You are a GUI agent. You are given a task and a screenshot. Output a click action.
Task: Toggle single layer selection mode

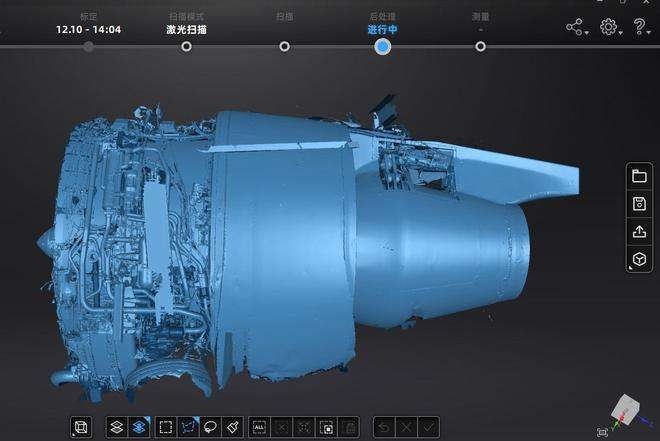[x=115, y=427]
